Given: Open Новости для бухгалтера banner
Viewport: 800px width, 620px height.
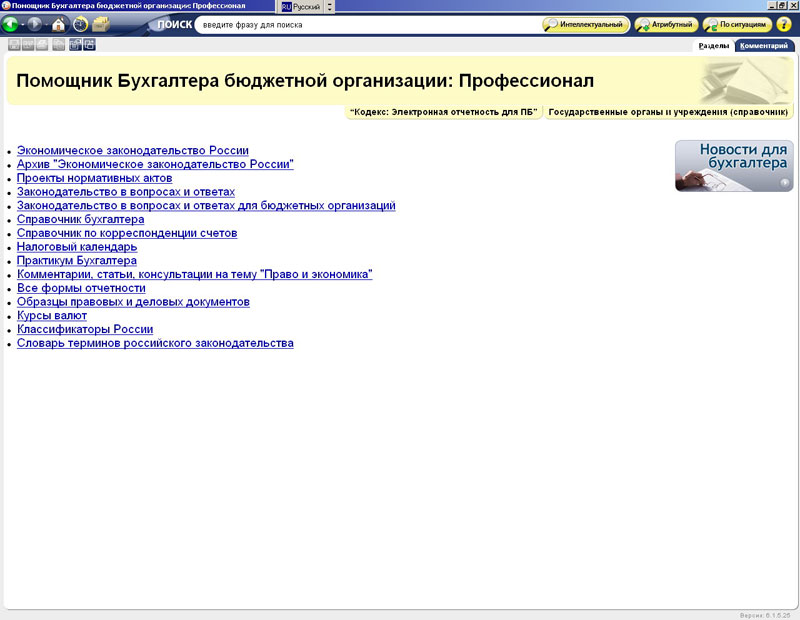Looking at the screenshot, I should click(x=734, y=165).
